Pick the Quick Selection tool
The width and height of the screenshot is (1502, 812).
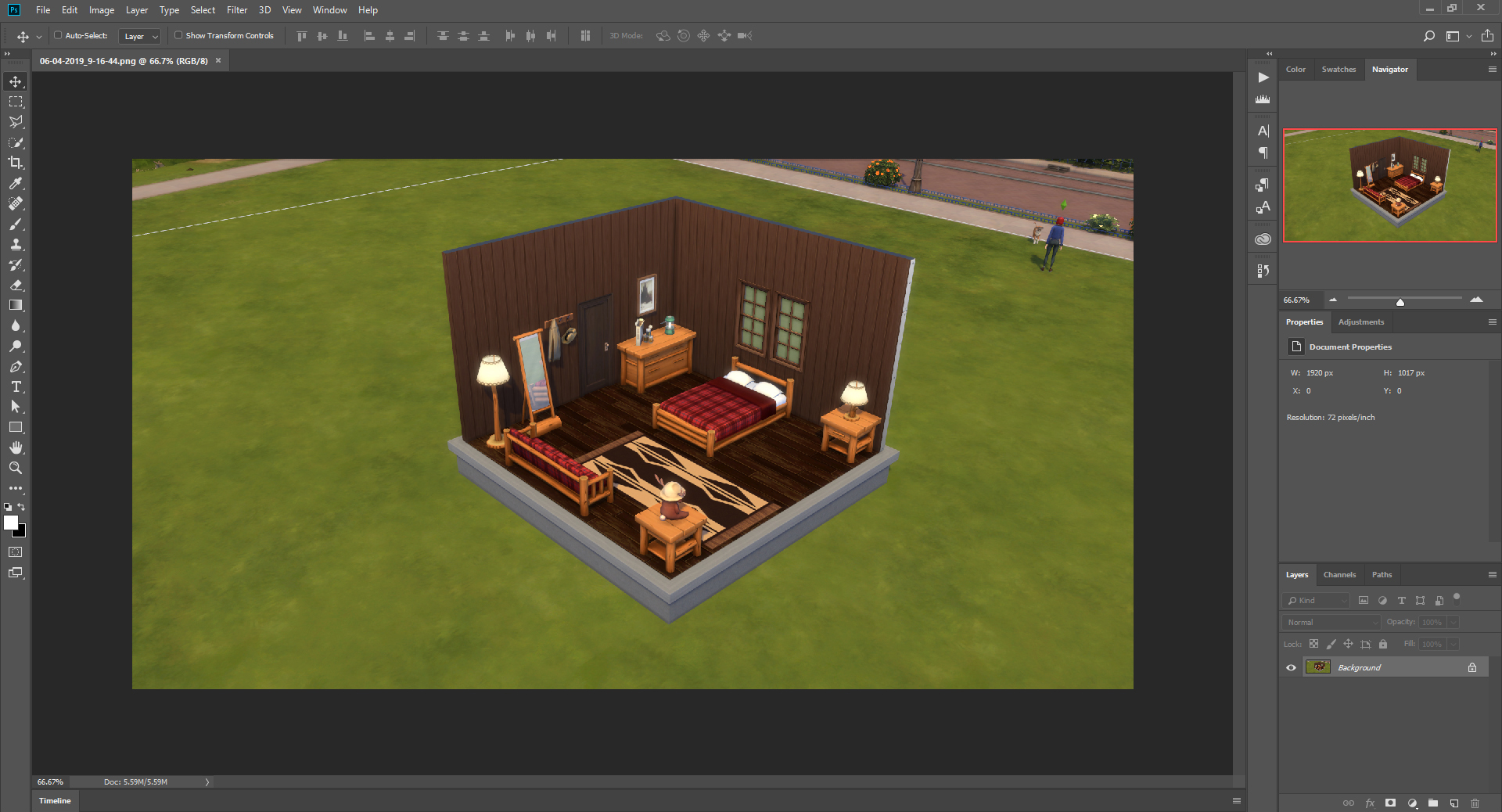pyautogui.click(x=16, y=142)
